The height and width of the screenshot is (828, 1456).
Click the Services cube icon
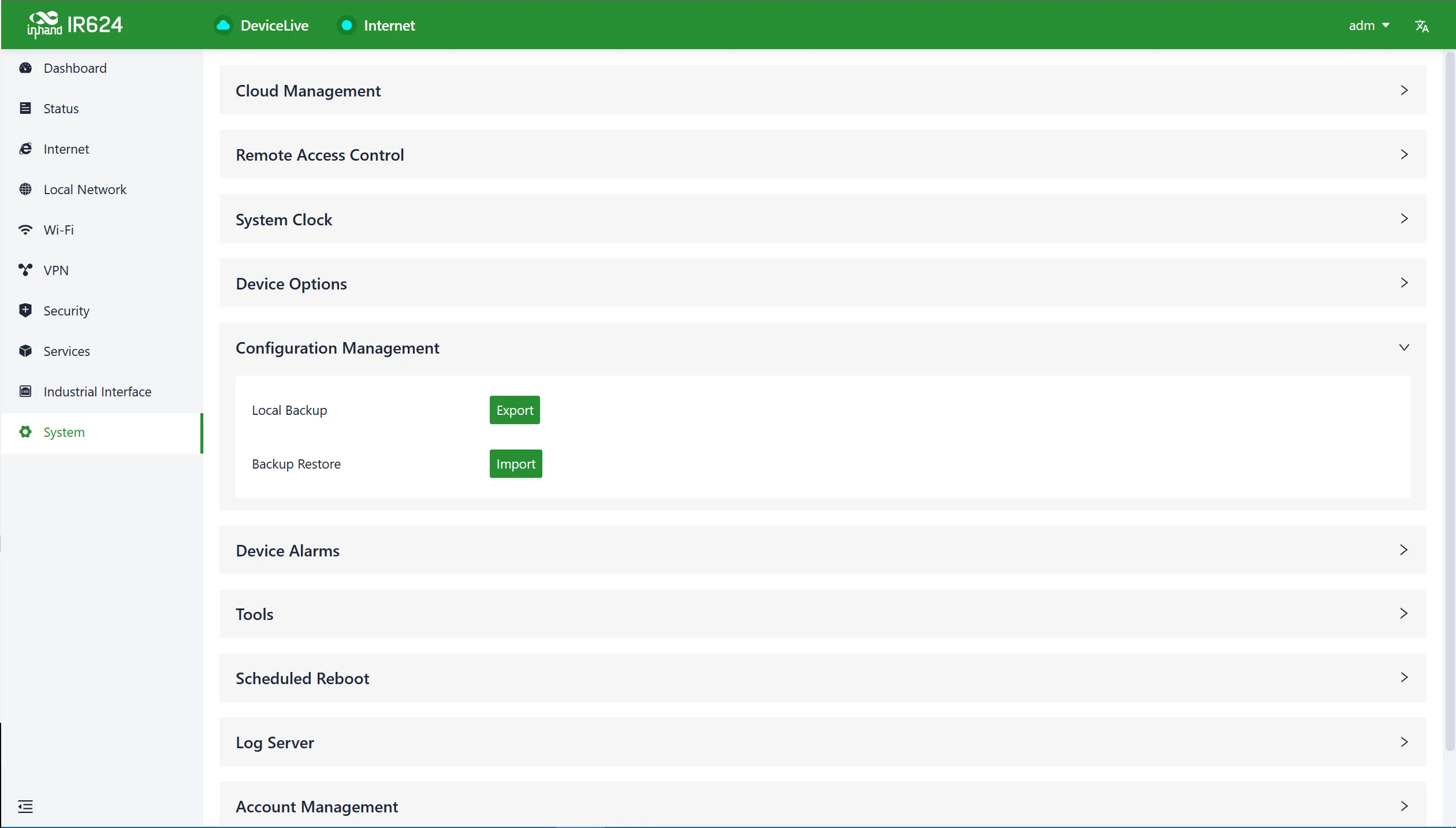coord(25,351)
